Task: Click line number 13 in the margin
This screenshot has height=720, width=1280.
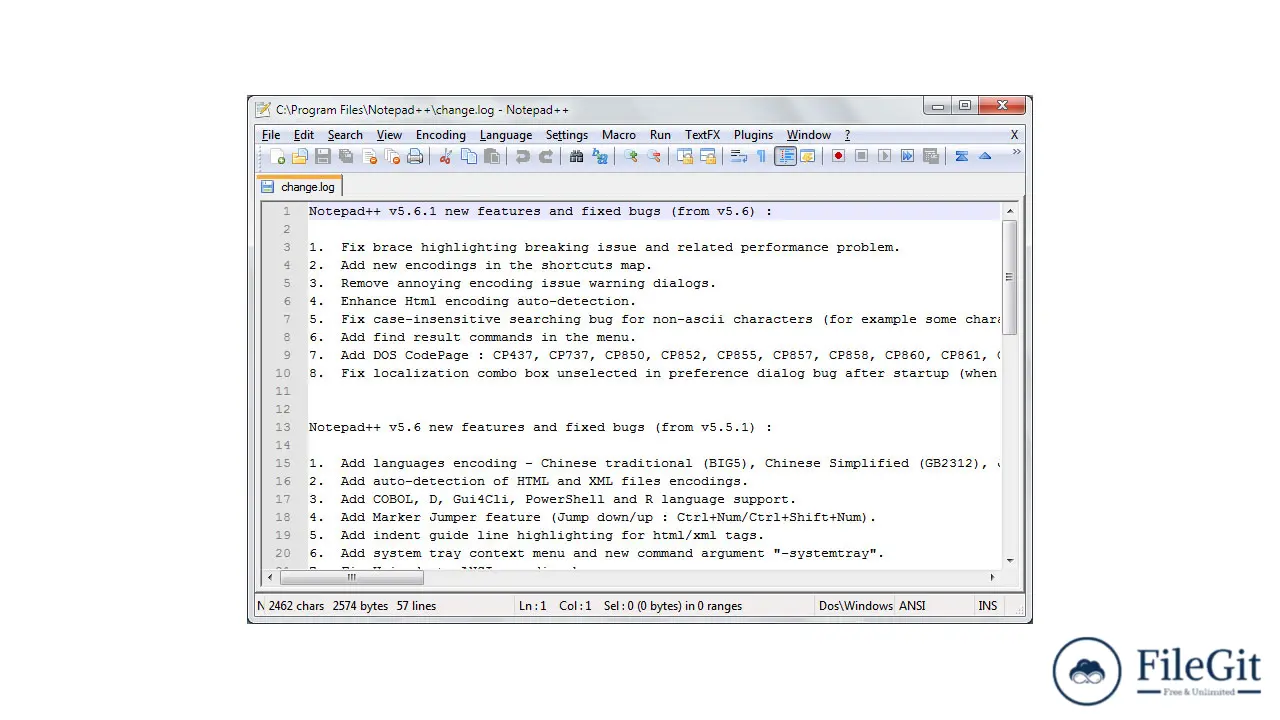Action: pyautogui.click(x=283, y=427)
